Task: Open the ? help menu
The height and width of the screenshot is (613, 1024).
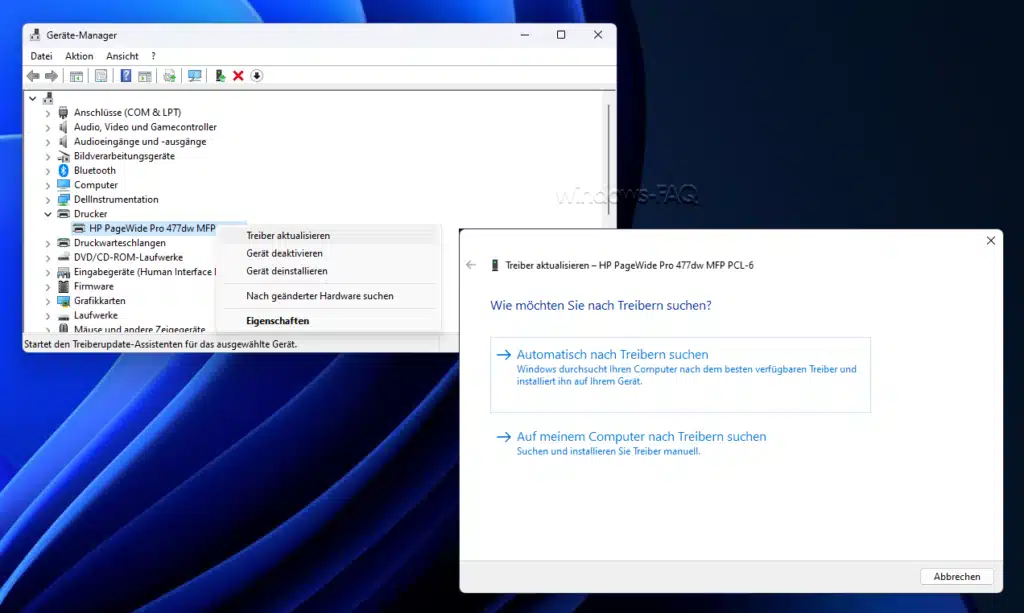Action: coord(153,56)
